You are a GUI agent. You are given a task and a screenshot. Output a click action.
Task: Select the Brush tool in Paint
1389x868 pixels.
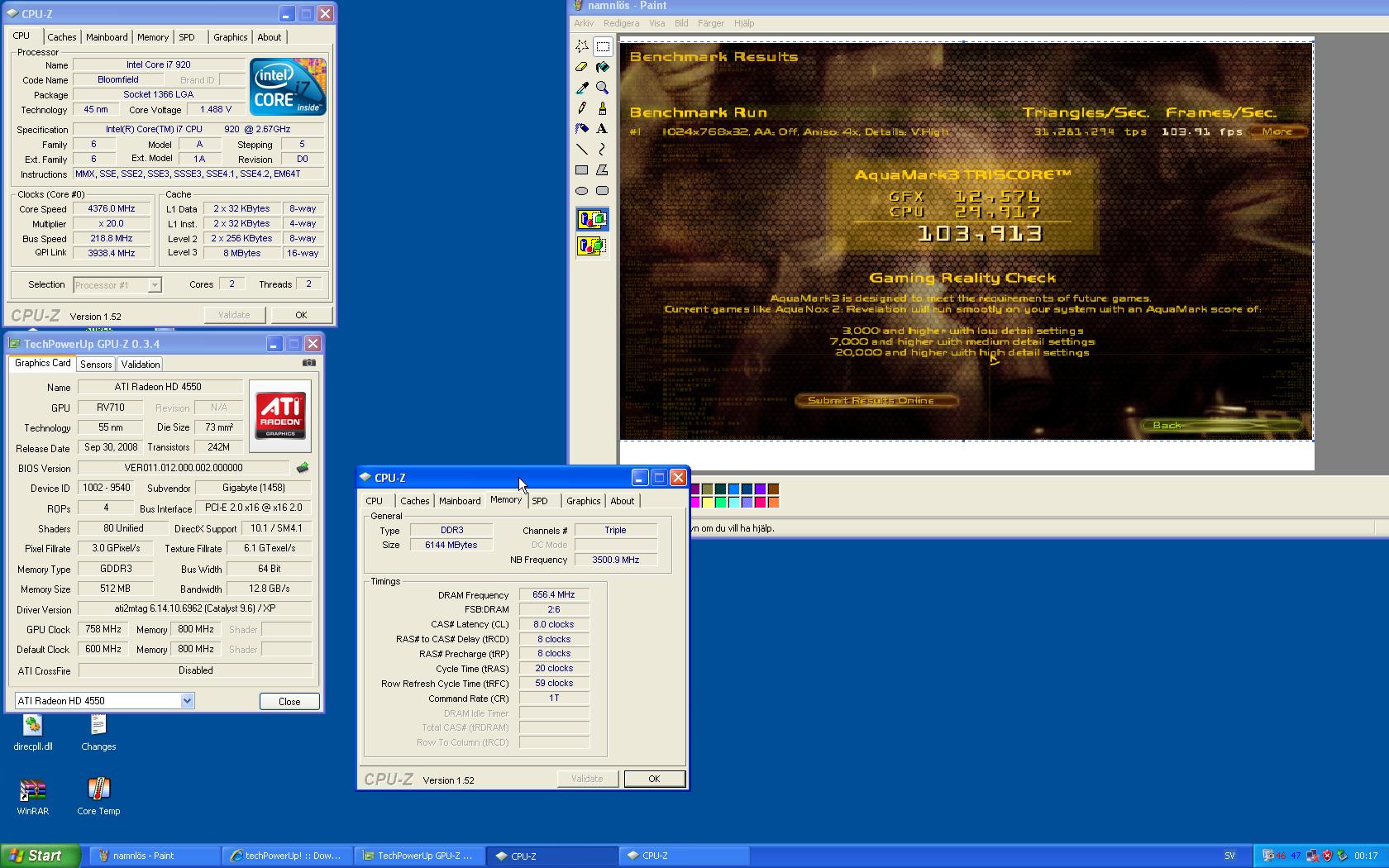(603, 108)
